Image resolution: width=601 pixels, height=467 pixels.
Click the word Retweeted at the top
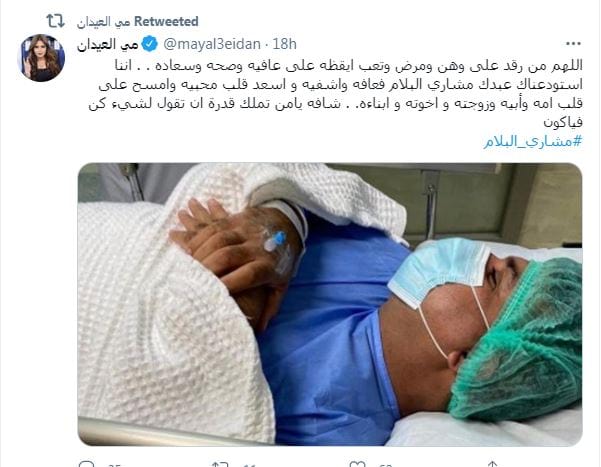[x=166, y=21]
